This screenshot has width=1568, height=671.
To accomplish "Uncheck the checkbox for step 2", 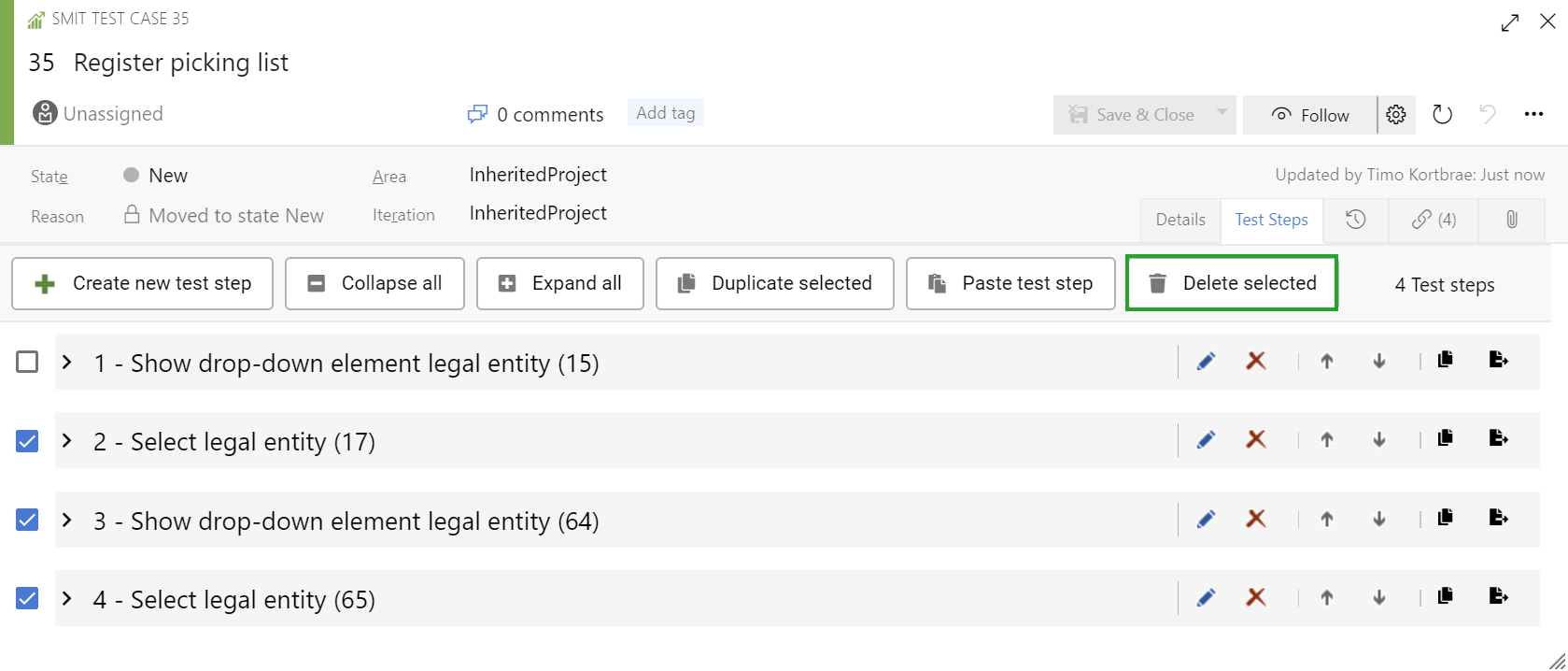I will [x=27, y=441].
